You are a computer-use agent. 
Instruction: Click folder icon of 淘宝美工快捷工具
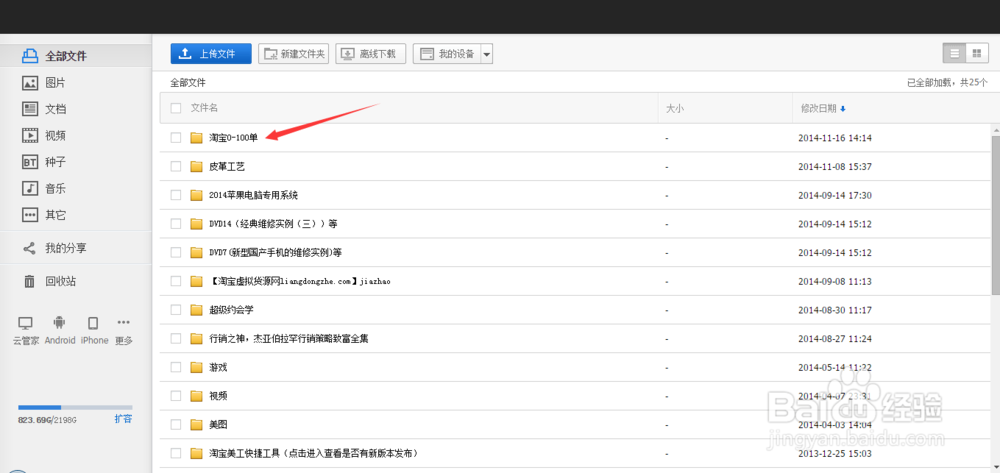(196, 453)
